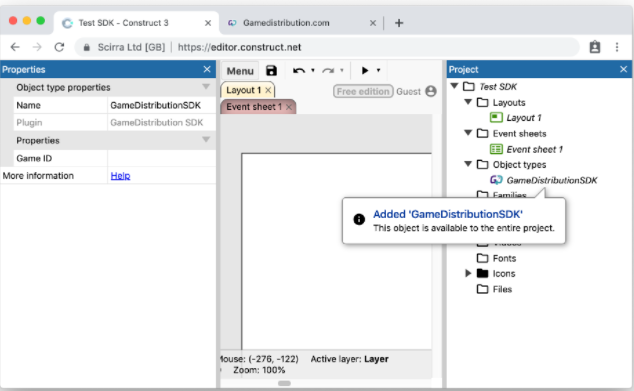
Task: Expand the Icons folder triangle
Action: (x=468, y=273)
